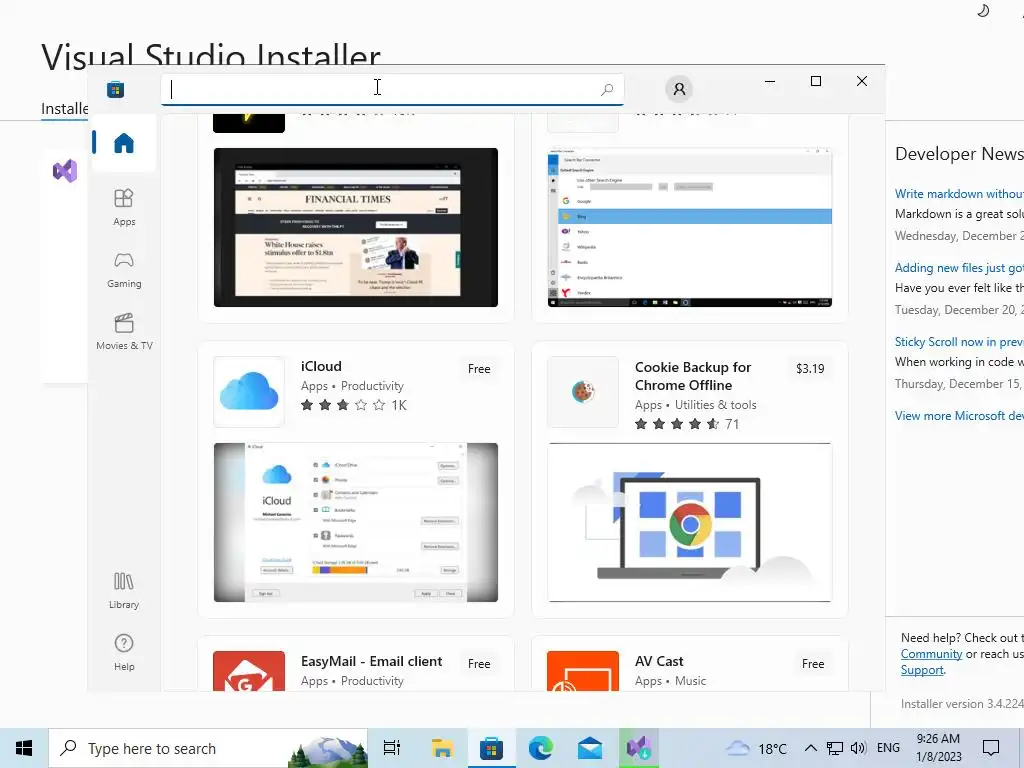The image size is (1024, 768).
Task: Open 'Adding new files just got' news link
Action: (x=959, y=268)
